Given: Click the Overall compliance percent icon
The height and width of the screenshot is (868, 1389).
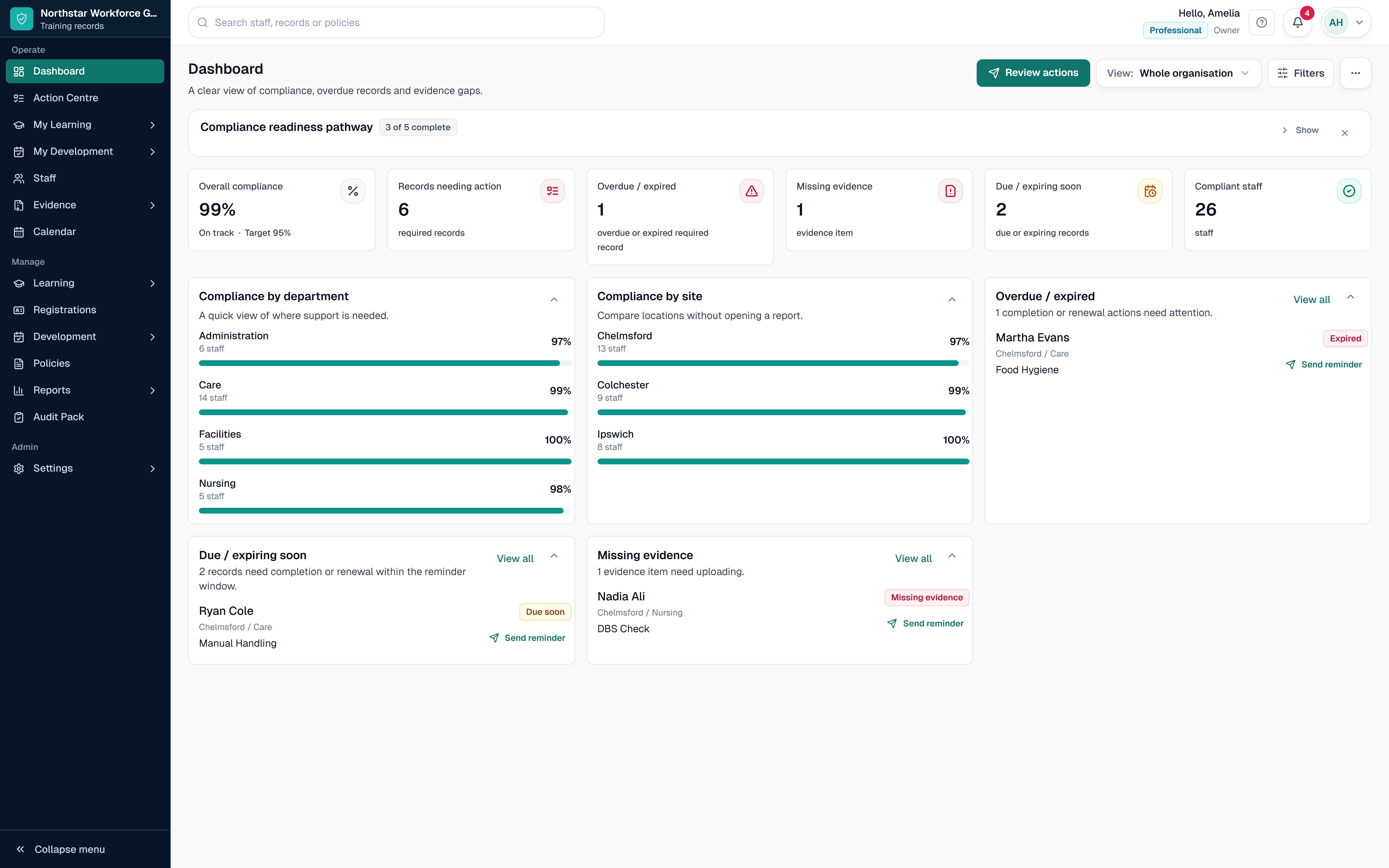Looking at the screenshot, I should point(353,191).
